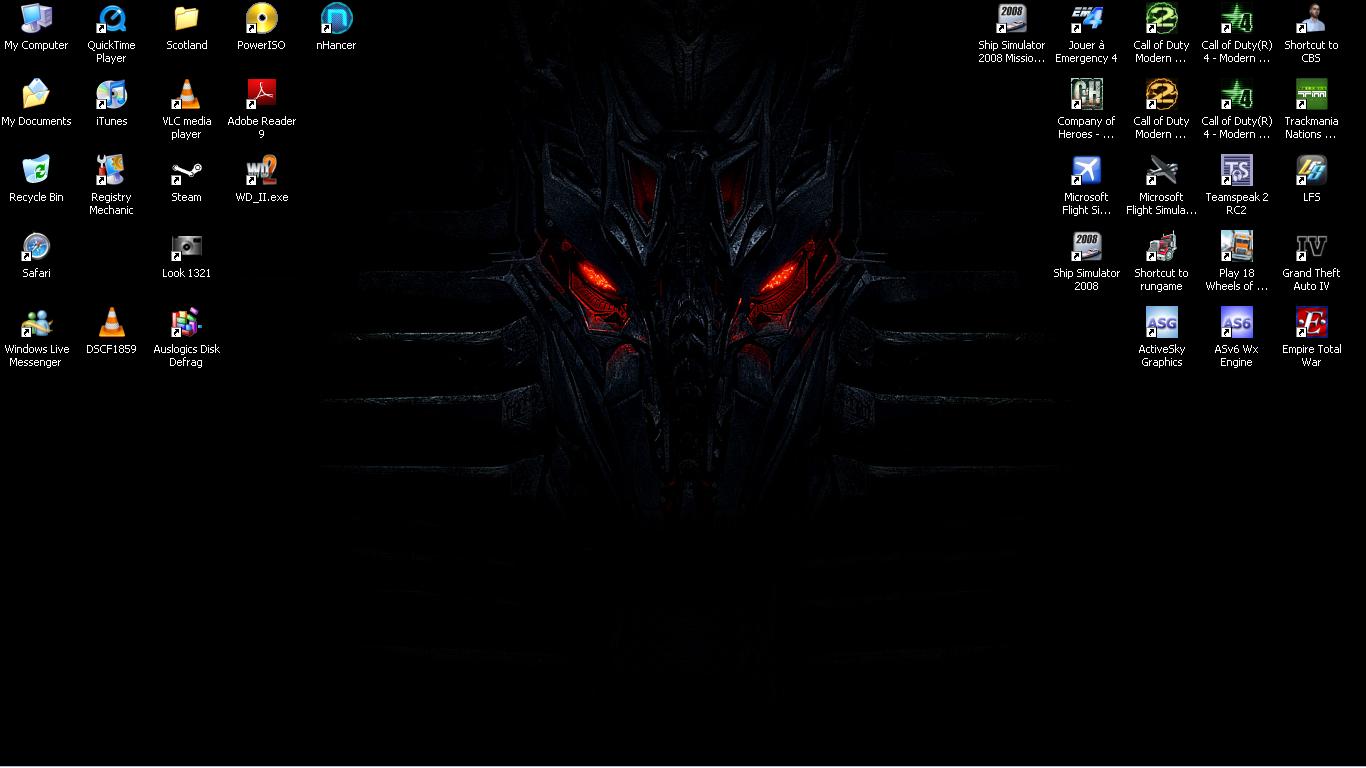Launch the Play 18 Wheels of ... shortcut

[1236, 247]
